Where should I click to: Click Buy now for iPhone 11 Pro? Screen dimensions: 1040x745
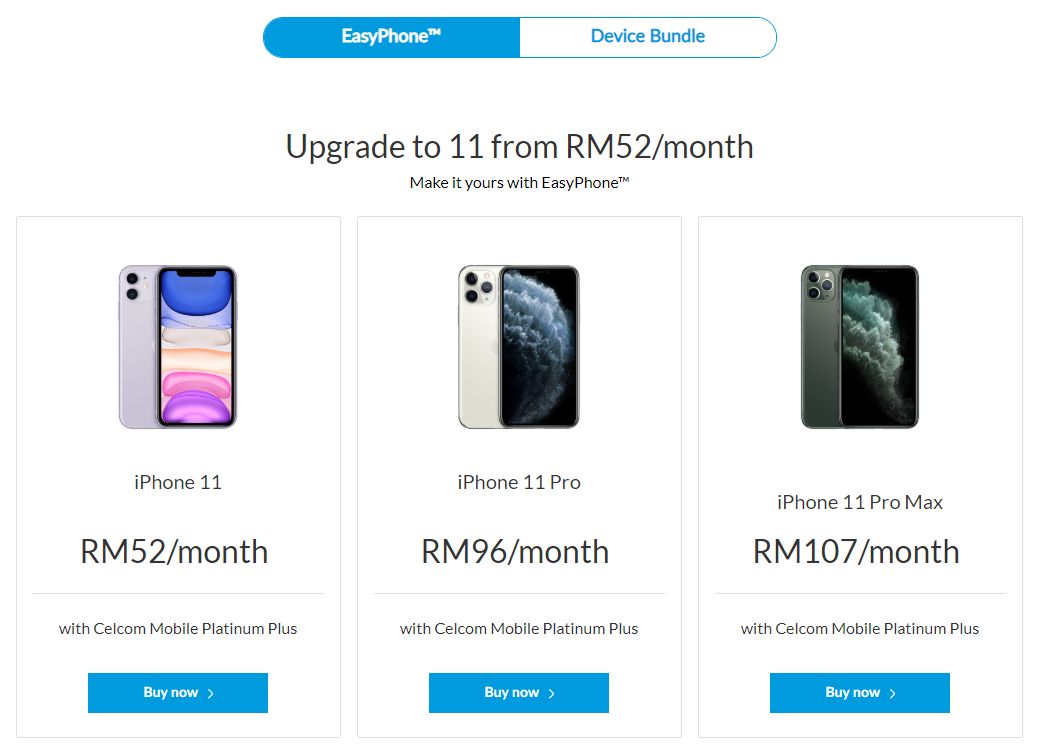[x=519, y=693]
